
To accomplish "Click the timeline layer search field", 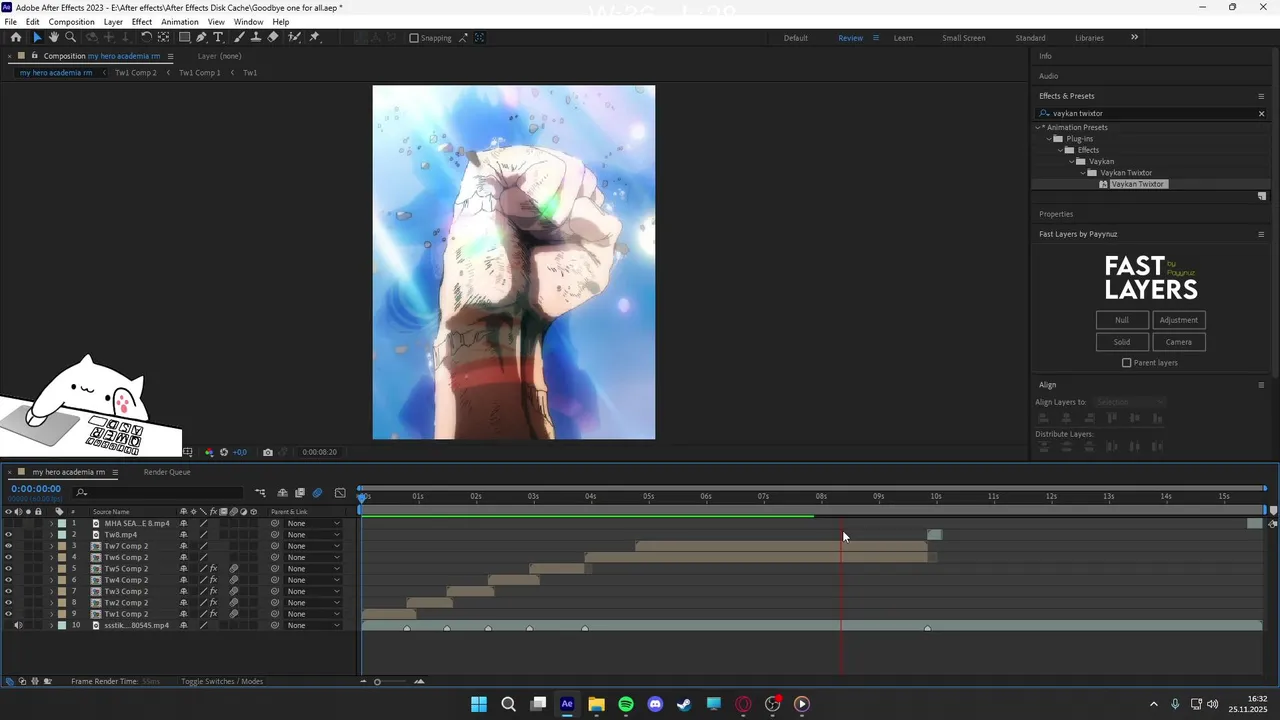I will (160, 492).
